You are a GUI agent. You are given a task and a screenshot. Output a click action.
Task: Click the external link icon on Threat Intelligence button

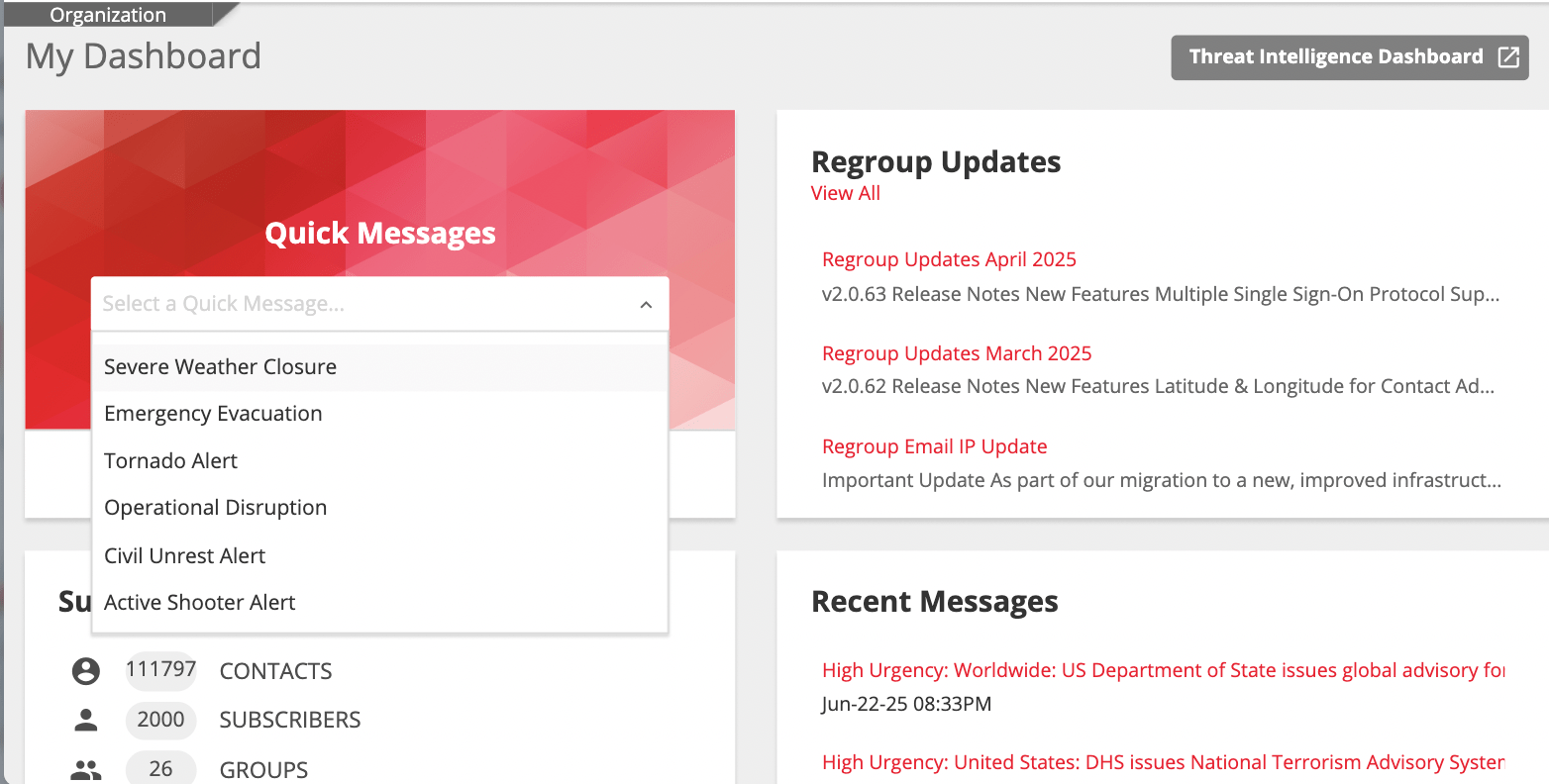pos(1507,57)
